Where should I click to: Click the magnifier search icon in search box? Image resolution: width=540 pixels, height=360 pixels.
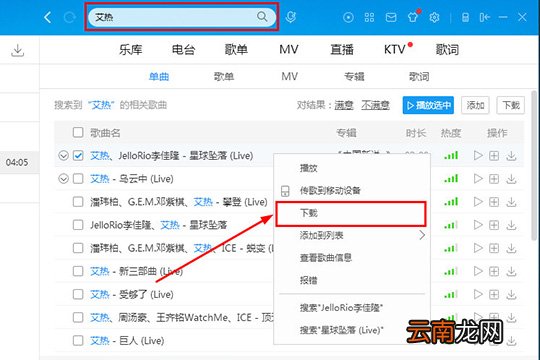(262, 17)
